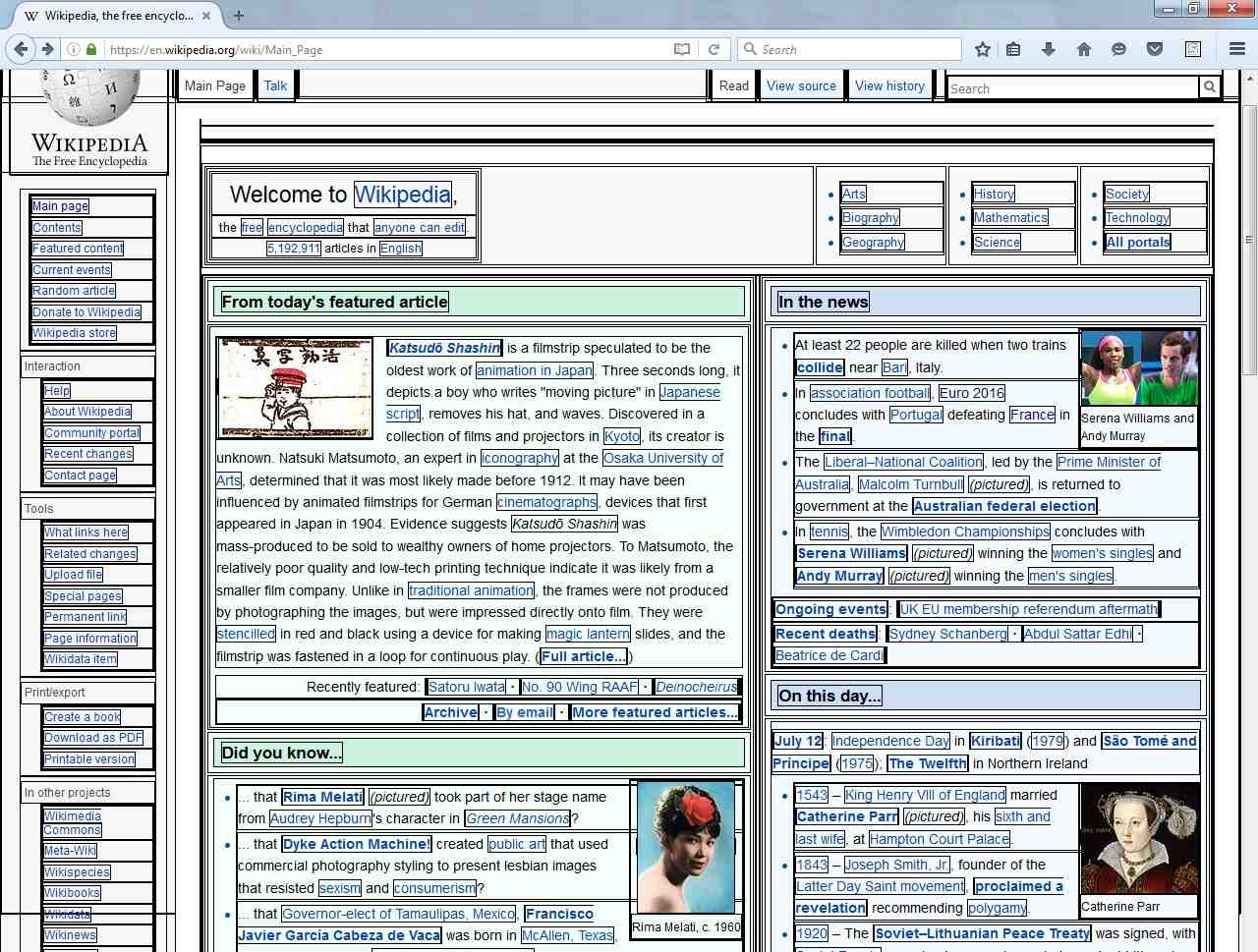This screenshot has height=952, width=1258.
Task: Open the Wimbledon Championships news link
Action: [965, 532]
